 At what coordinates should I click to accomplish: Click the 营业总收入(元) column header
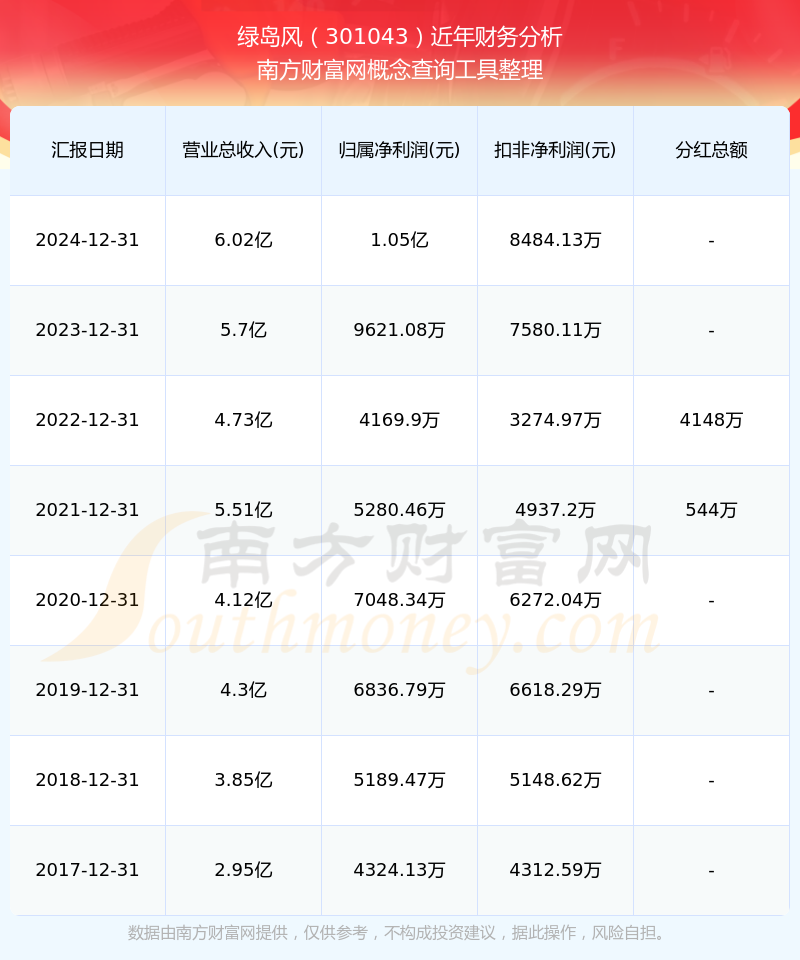[244, 150]
